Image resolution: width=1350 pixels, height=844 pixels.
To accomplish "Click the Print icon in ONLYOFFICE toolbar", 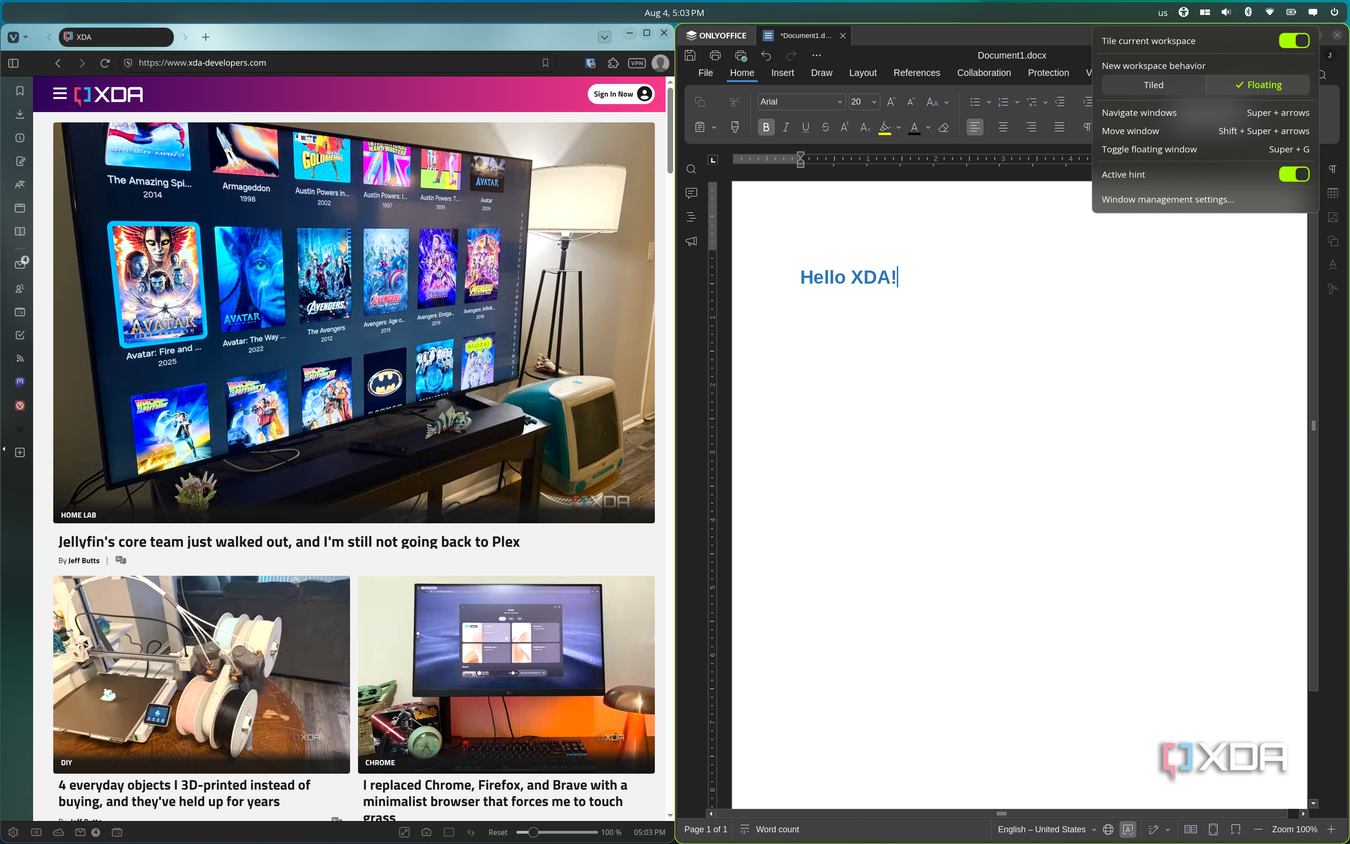I will point(715,56).
